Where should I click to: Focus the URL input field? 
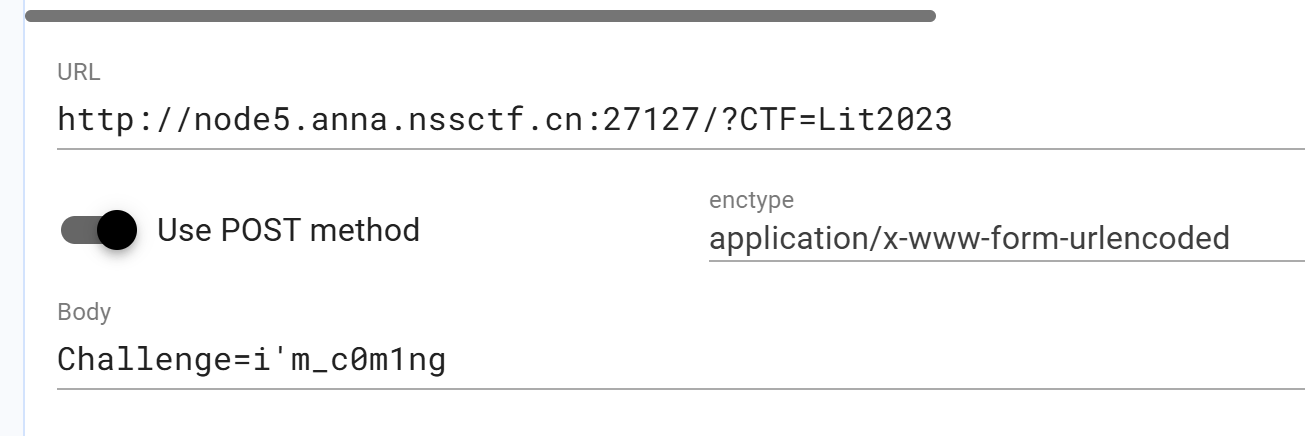coord(681,120)
